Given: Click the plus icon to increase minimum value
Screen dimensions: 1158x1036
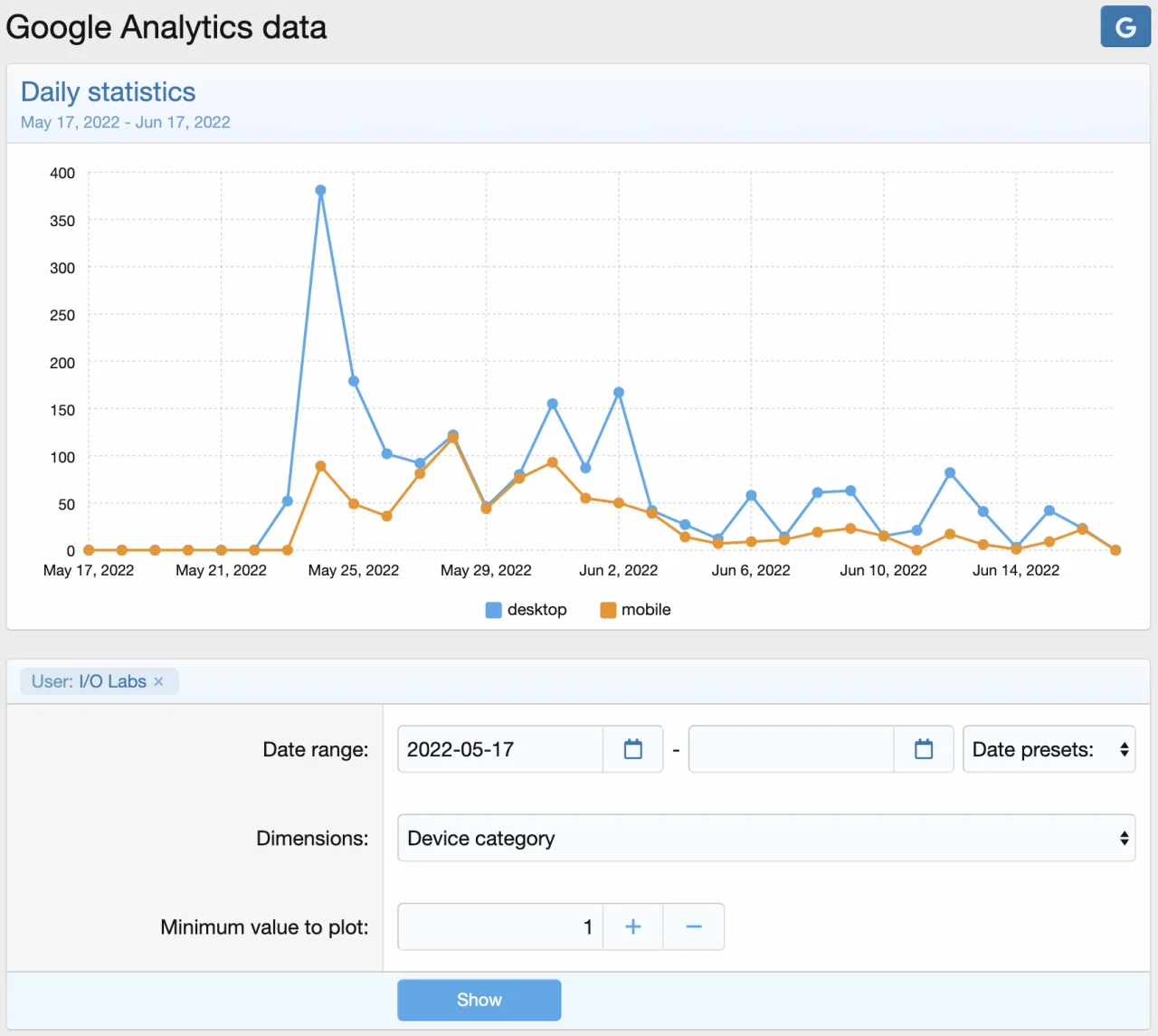Looking at the screenshot, I should [632, 927].
